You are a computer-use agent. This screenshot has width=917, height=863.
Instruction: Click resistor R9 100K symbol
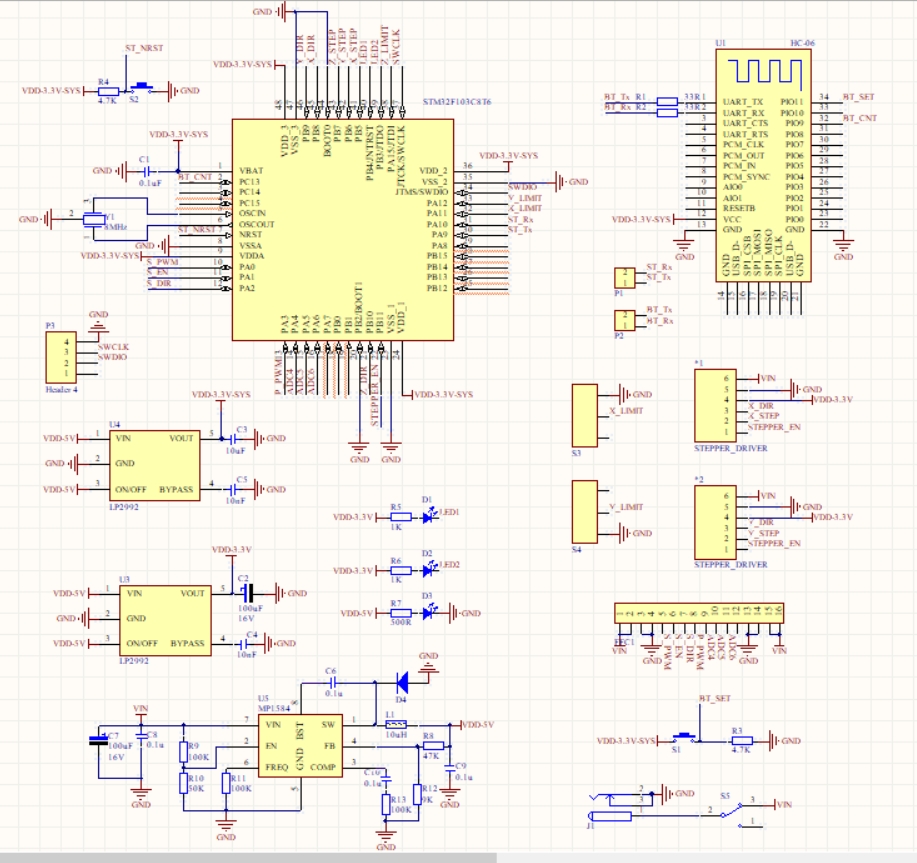pos(184,752)
